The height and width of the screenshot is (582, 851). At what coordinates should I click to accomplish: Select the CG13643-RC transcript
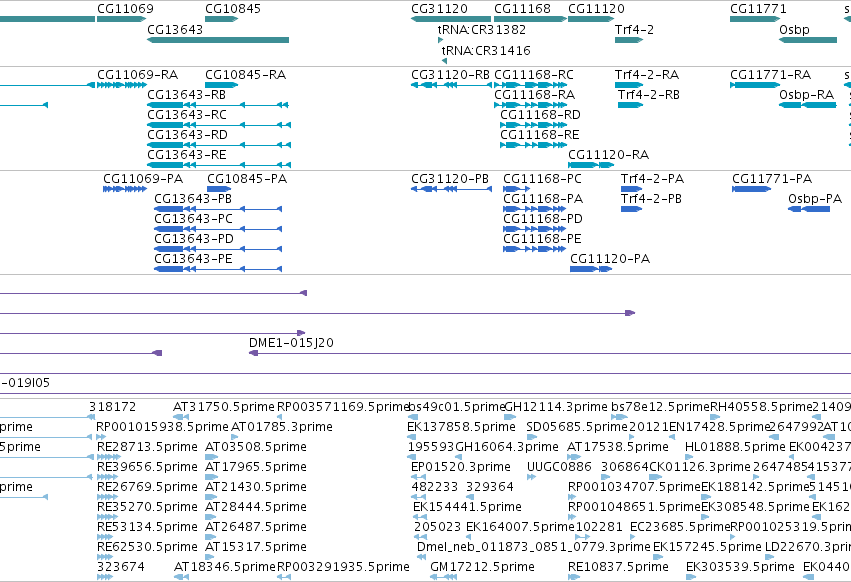[x=219, y=125]
